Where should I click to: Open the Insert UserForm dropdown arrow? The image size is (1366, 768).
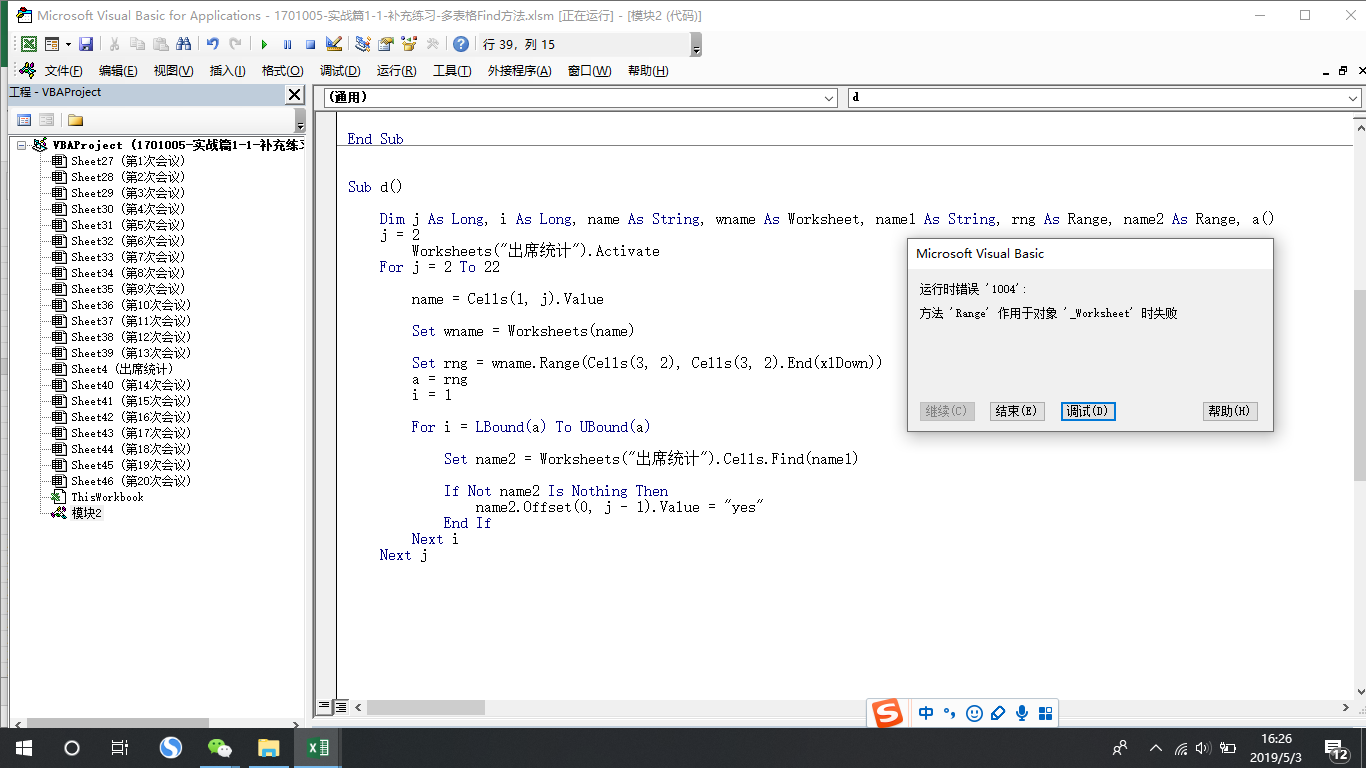coord(67,44)
